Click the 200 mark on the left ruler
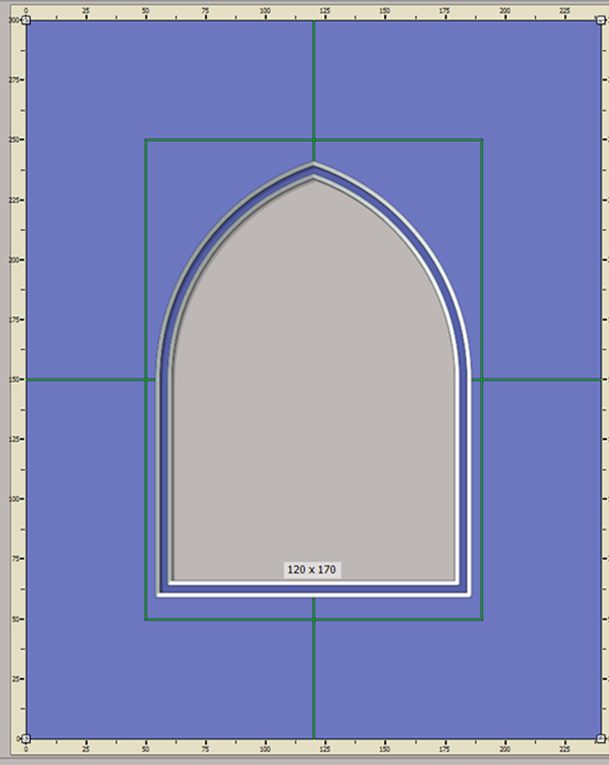 tap(14, 259)
